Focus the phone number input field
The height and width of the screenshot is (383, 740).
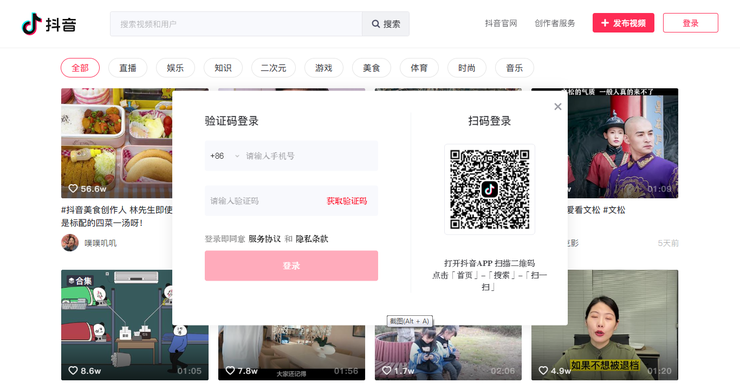(310, 156)
